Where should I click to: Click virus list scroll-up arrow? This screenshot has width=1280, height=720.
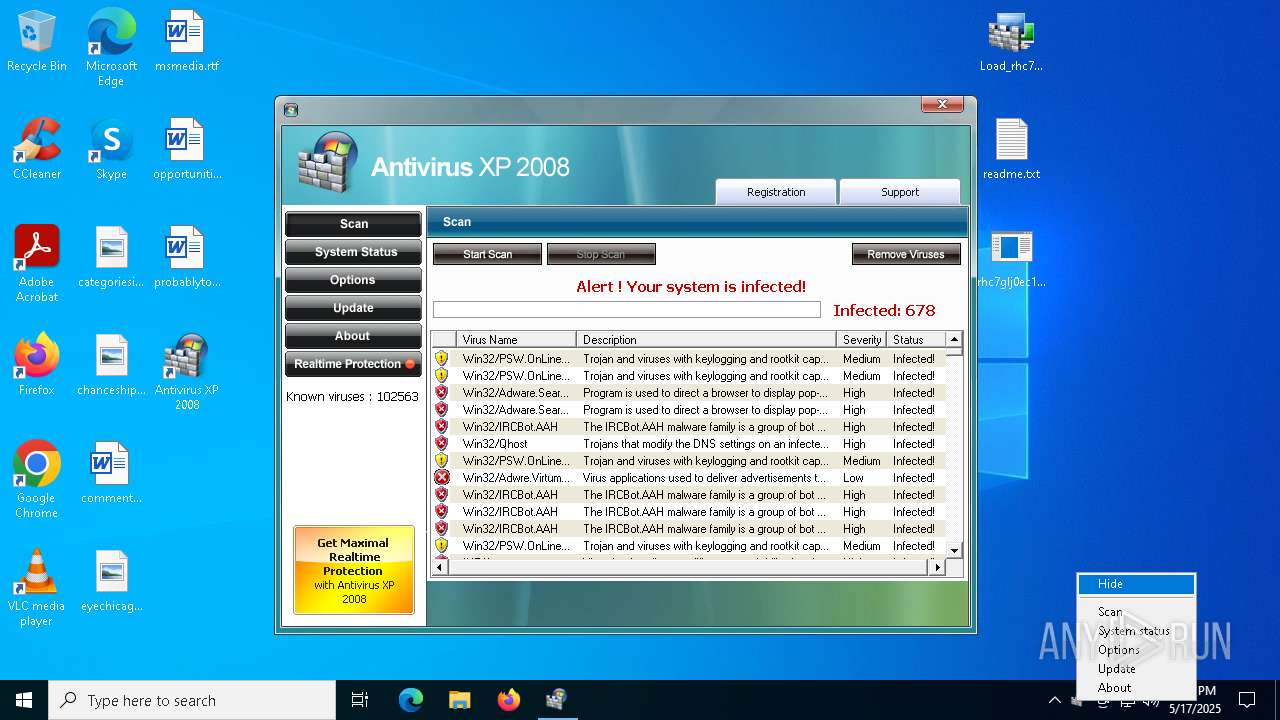click(954, 339)
